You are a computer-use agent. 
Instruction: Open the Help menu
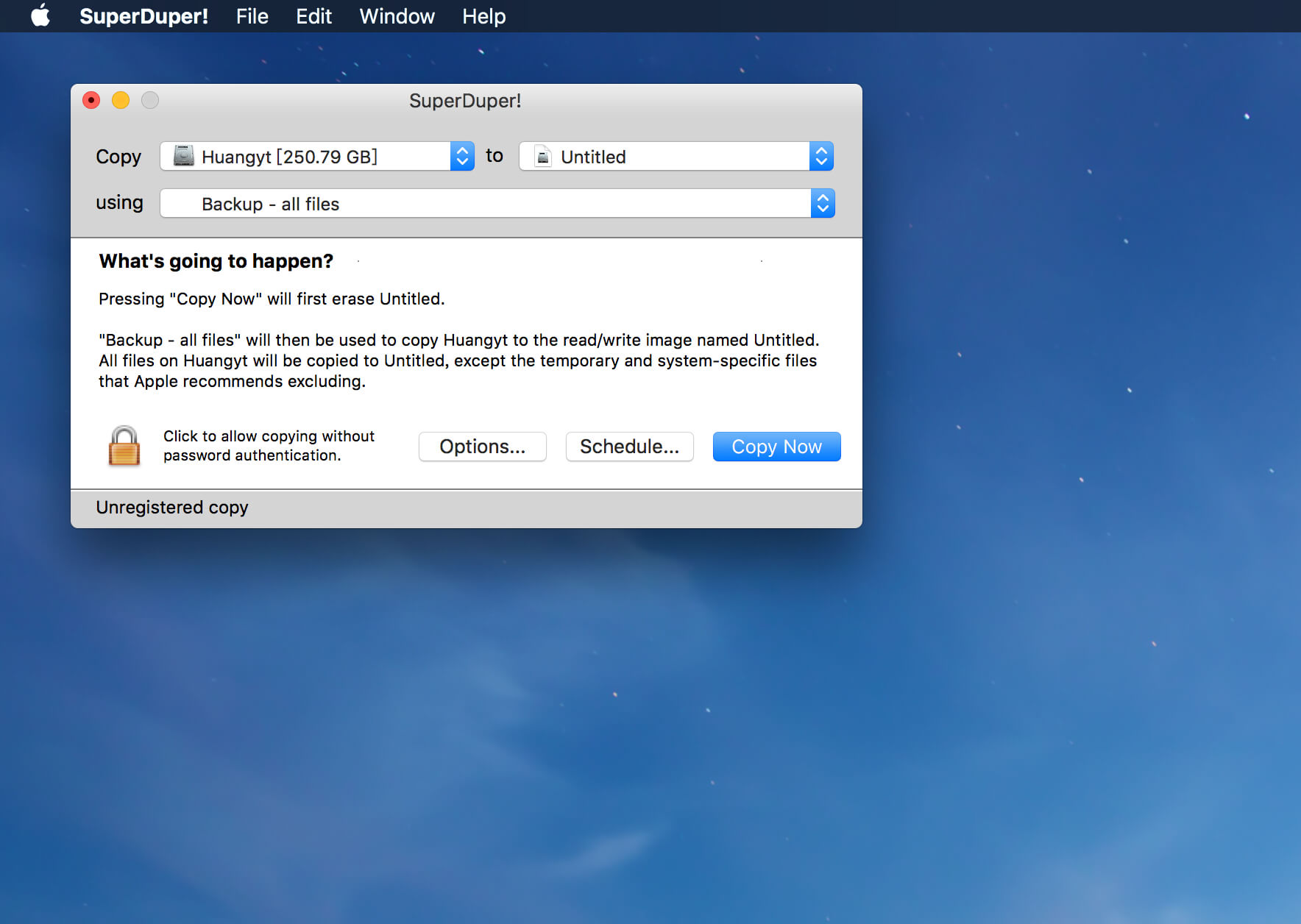483,16
